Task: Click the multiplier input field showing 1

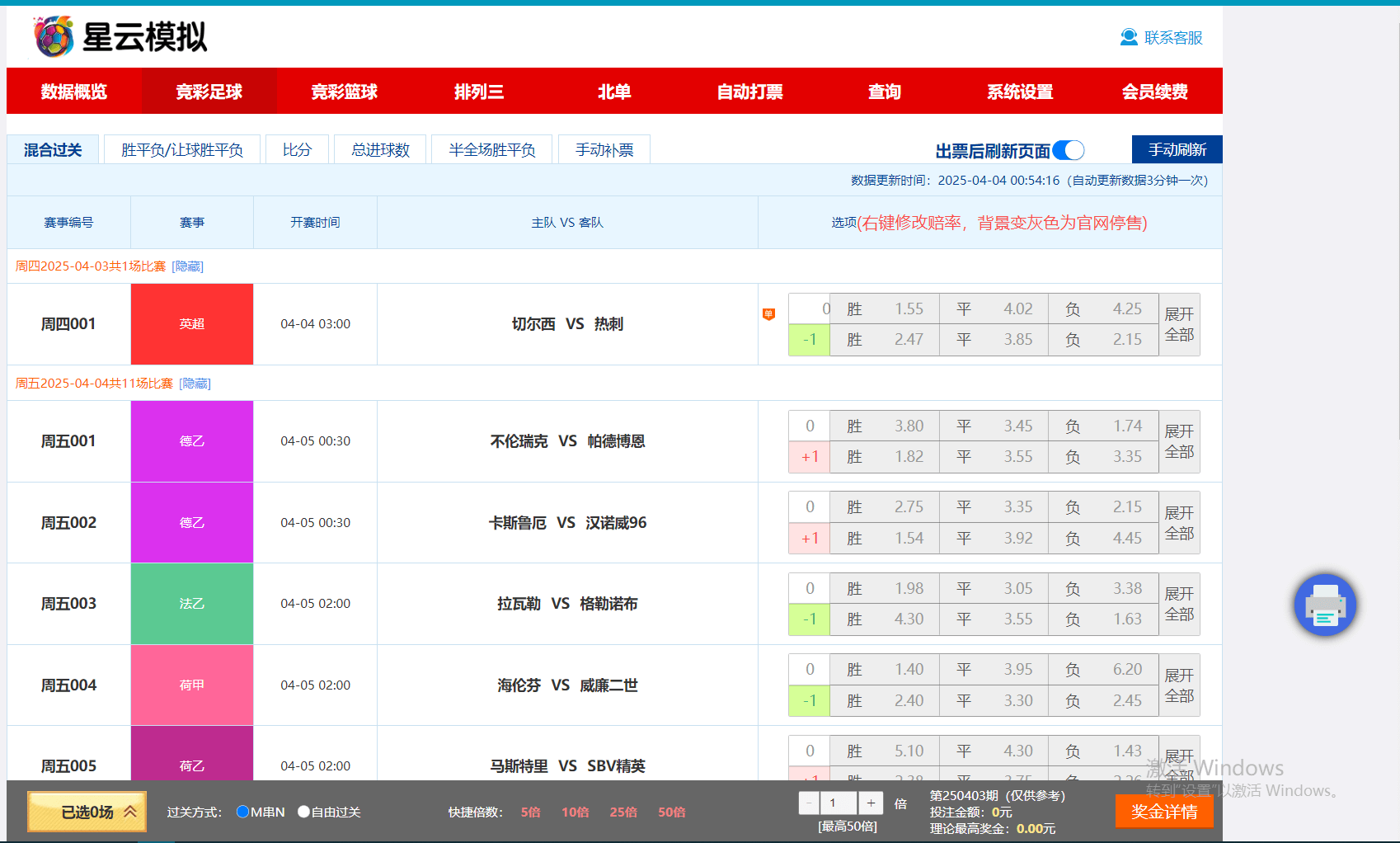Action: coord(839,803)
